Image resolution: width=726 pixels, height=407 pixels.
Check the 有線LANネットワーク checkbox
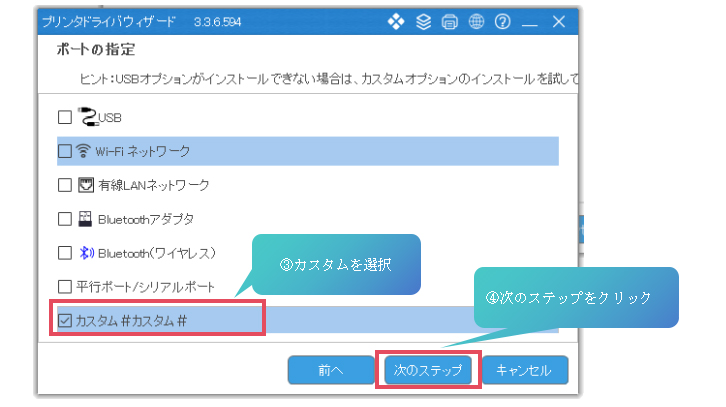65,185
